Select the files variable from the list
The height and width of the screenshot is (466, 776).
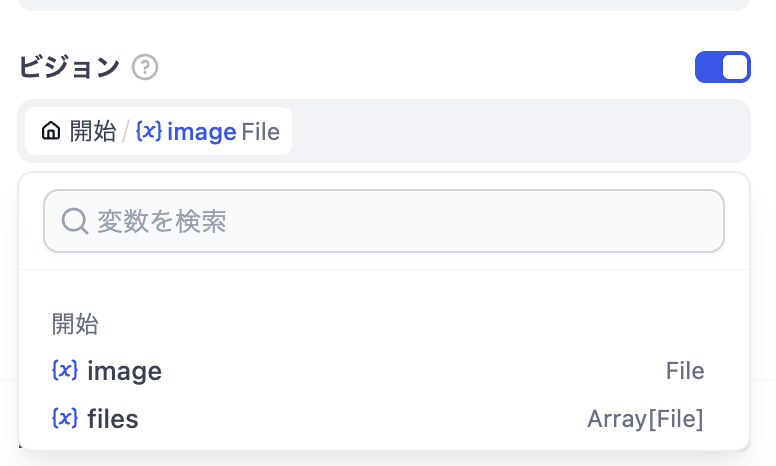tap(113, 419)
